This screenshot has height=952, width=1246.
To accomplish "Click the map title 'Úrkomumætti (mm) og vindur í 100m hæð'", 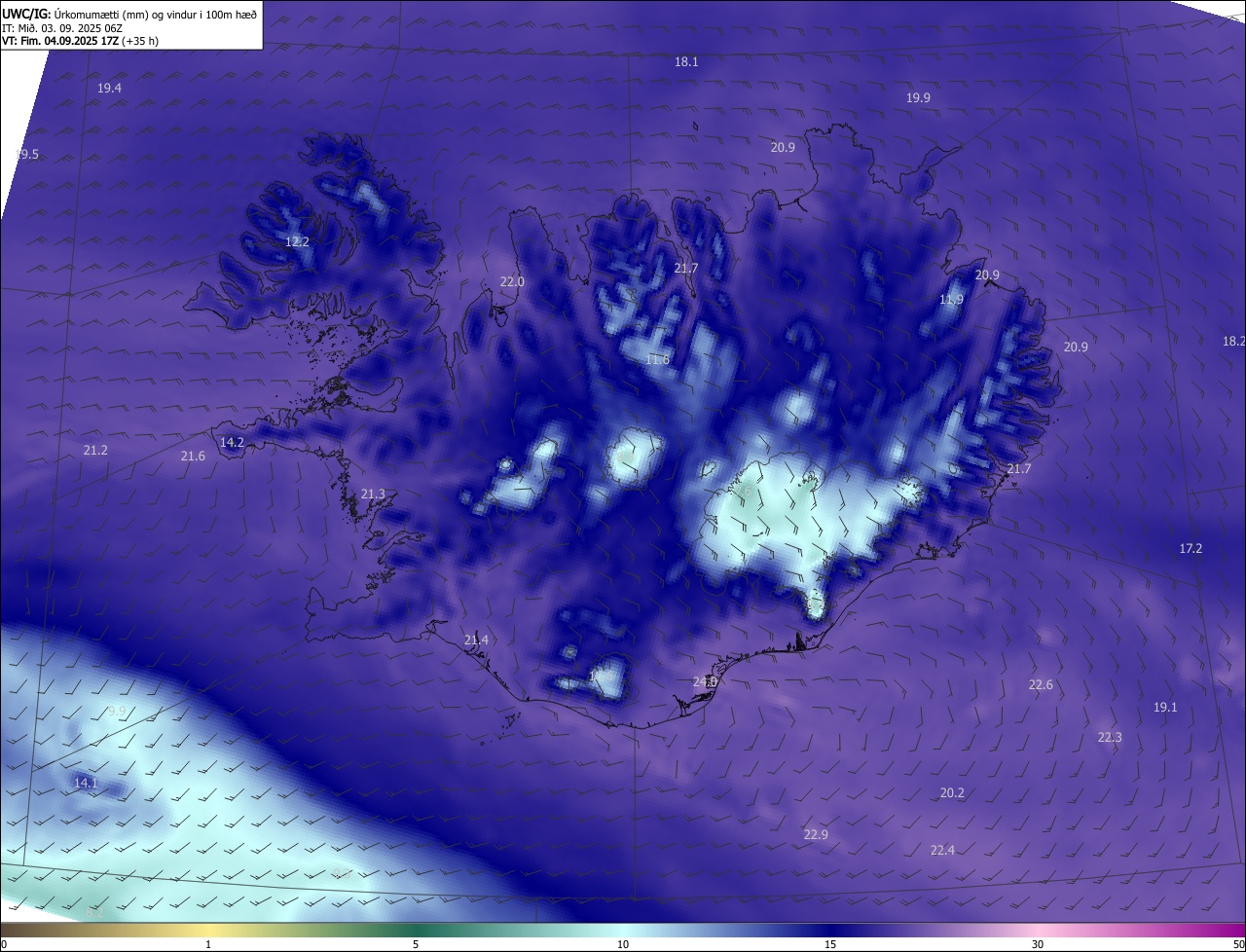I will [x=157, y=15].
